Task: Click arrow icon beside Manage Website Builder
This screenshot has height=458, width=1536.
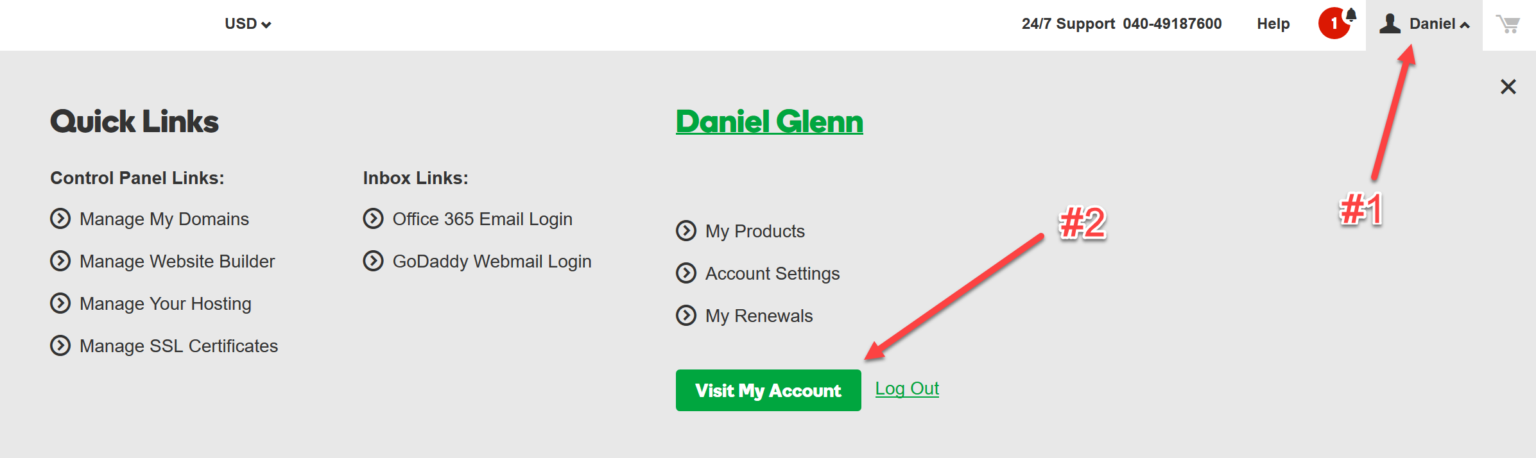Action: pos(60,261)
